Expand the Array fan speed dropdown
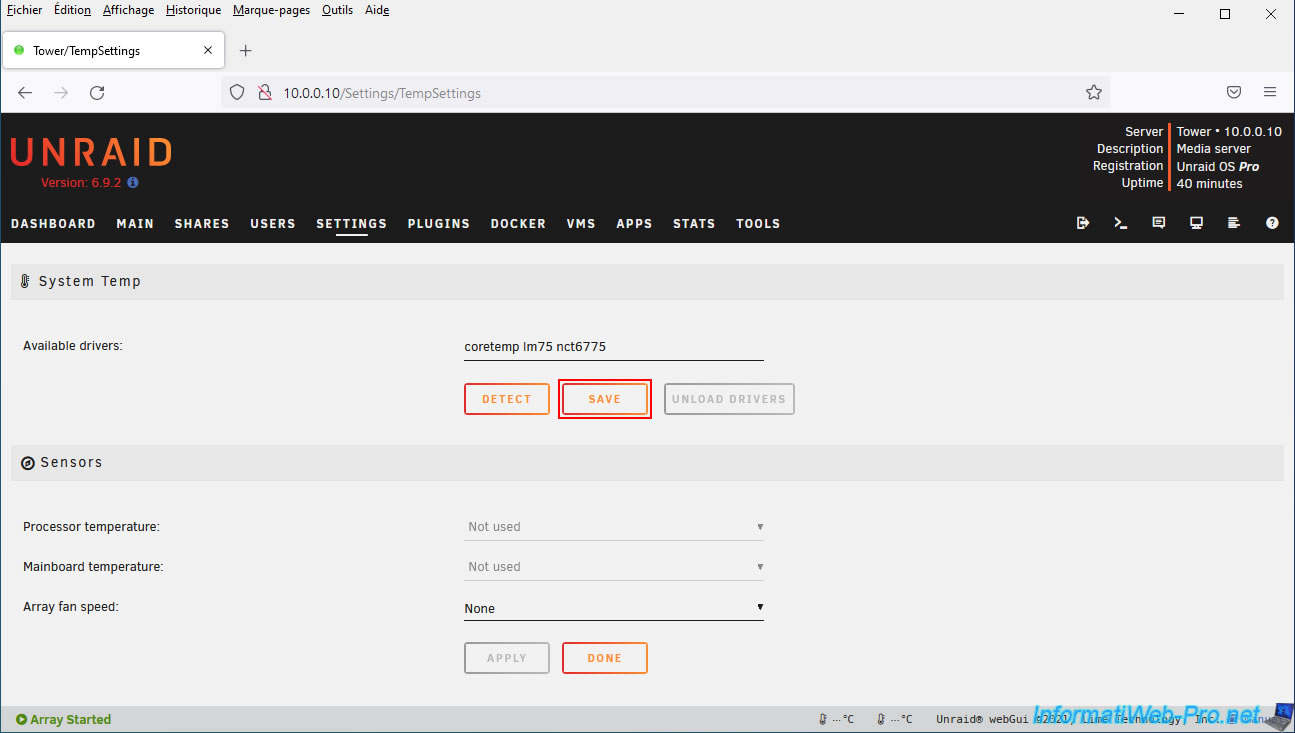 [613, 608]
